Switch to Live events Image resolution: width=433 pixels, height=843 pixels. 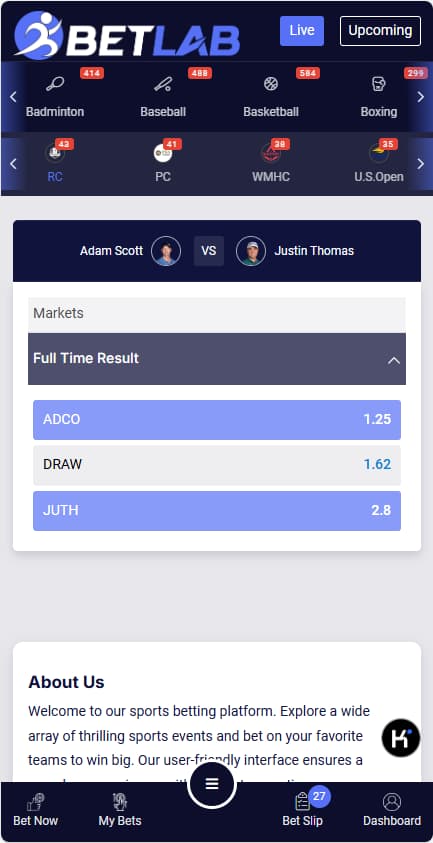point(302,31)
